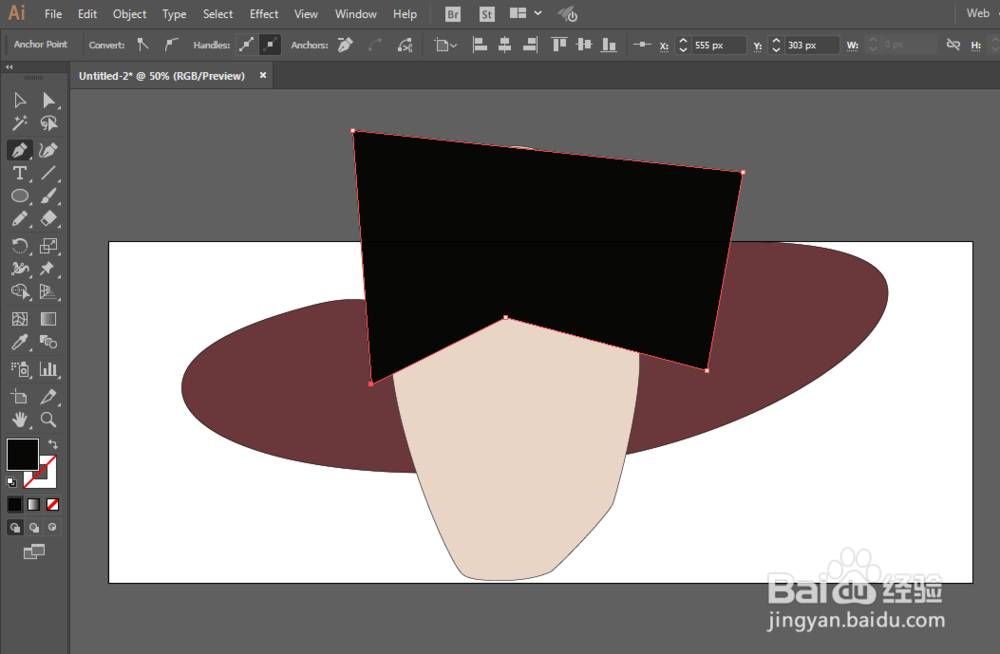Activate the Type tool
Image resolution: width=1000 pixels, height=654 pixels.
(x=19, y=173)
